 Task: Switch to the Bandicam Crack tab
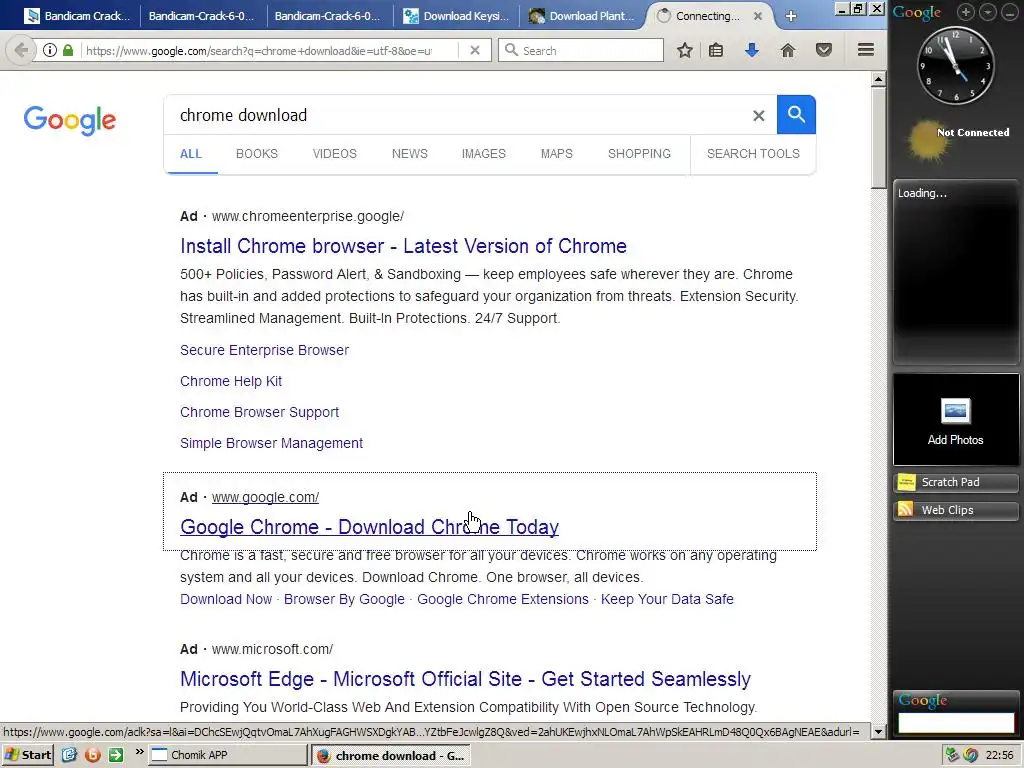coord(76,16)
